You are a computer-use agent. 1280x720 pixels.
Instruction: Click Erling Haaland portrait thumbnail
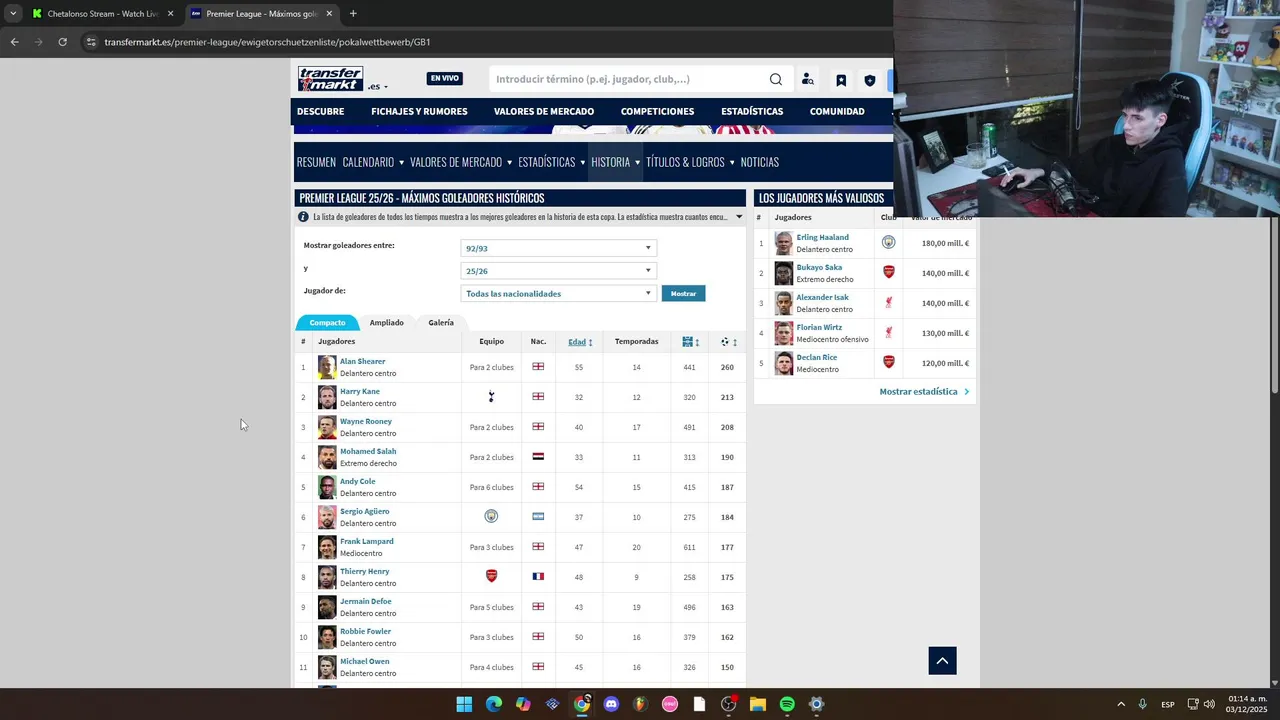[783, 243]
